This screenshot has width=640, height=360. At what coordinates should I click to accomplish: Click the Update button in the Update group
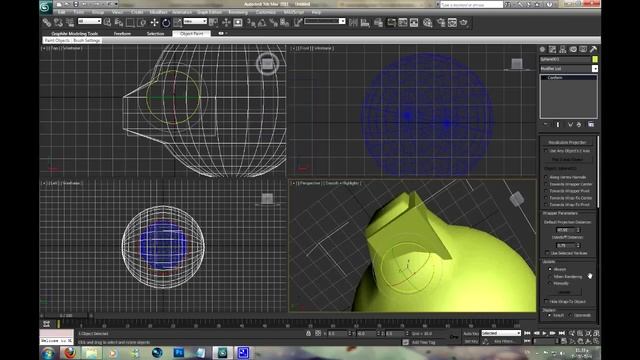point(565,292)
